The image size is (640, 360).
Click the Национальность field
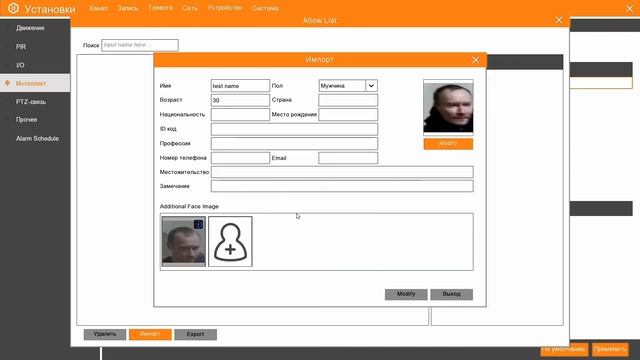coord(240,115)
